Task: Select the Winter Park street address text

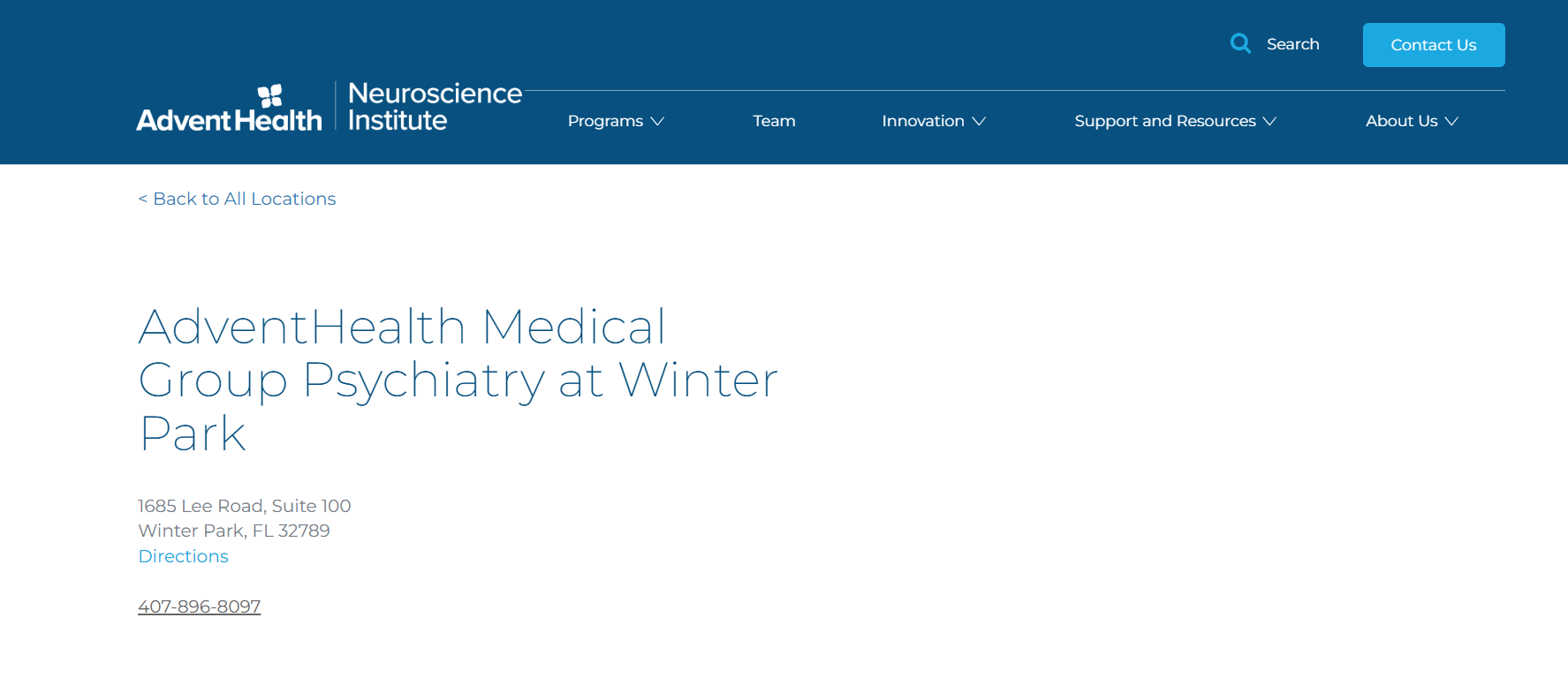Action: point(244,506)
